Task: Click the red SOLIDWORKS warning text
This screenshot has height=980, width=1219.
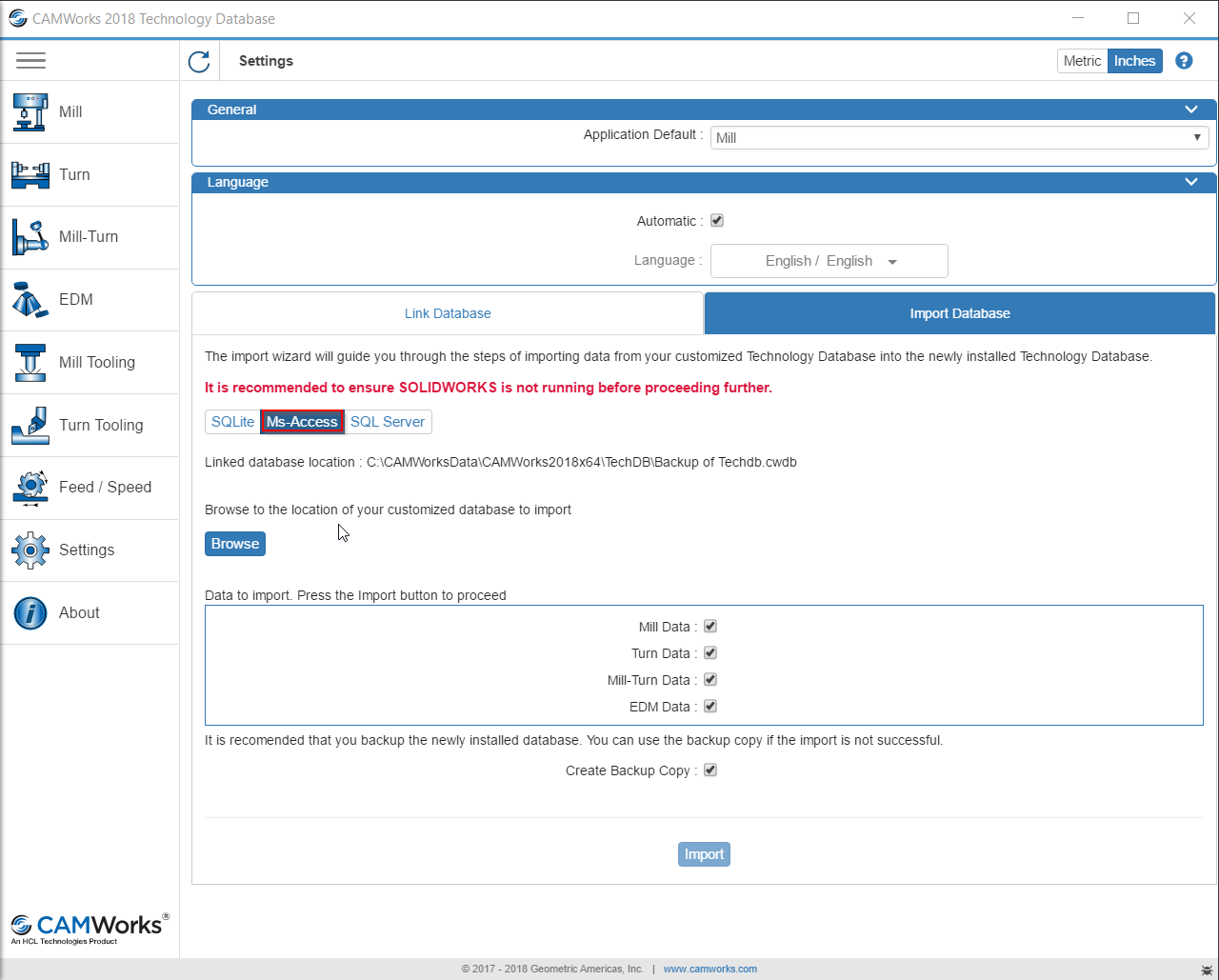Action: tap(489, 388)
